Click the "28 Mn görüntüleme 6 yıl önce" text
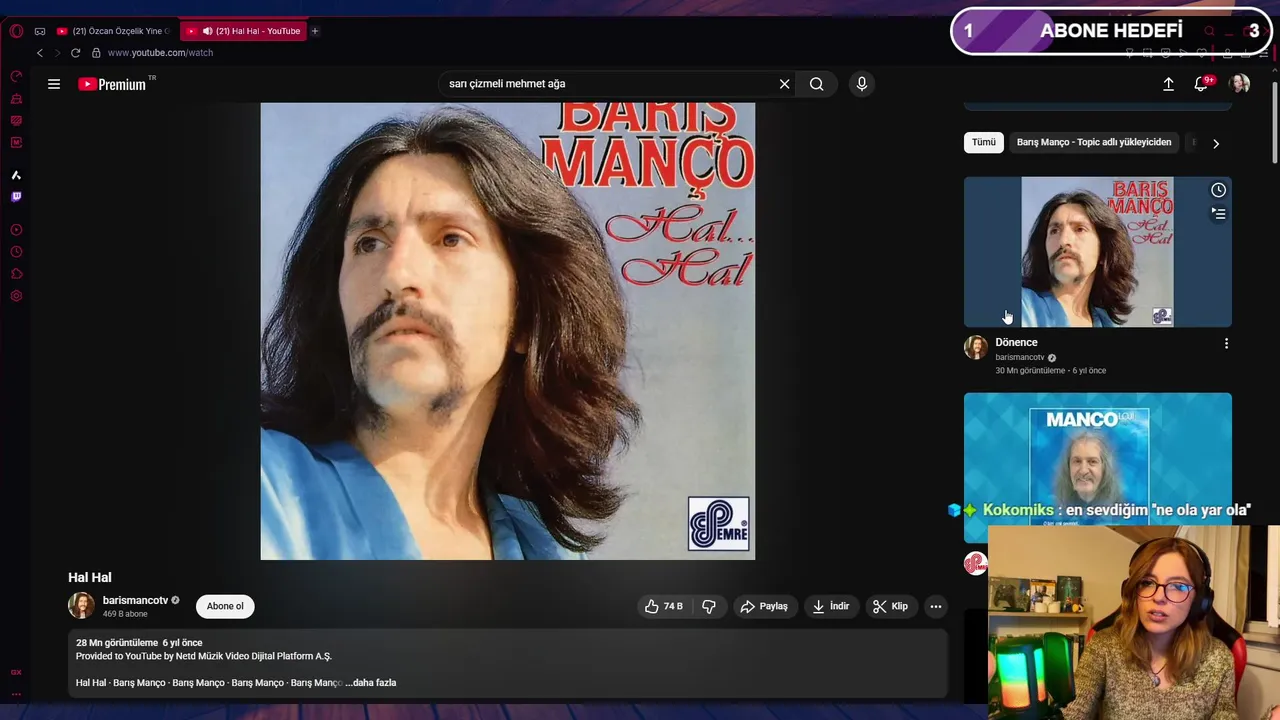Screen dimensions: 1280x720 139,643
